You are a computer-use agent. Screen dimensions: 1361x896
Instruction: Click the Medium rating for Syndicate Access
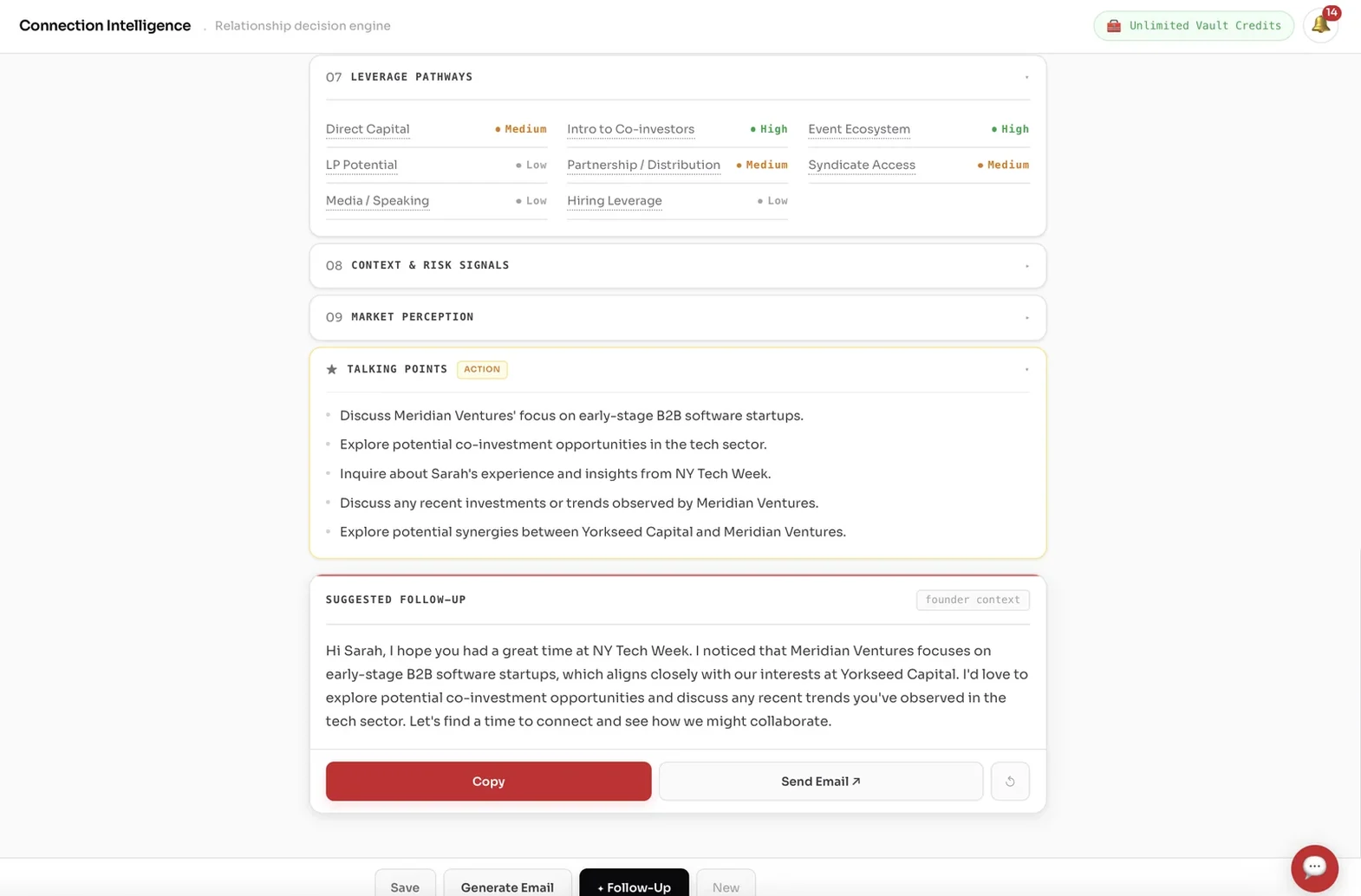point(1003,165)
